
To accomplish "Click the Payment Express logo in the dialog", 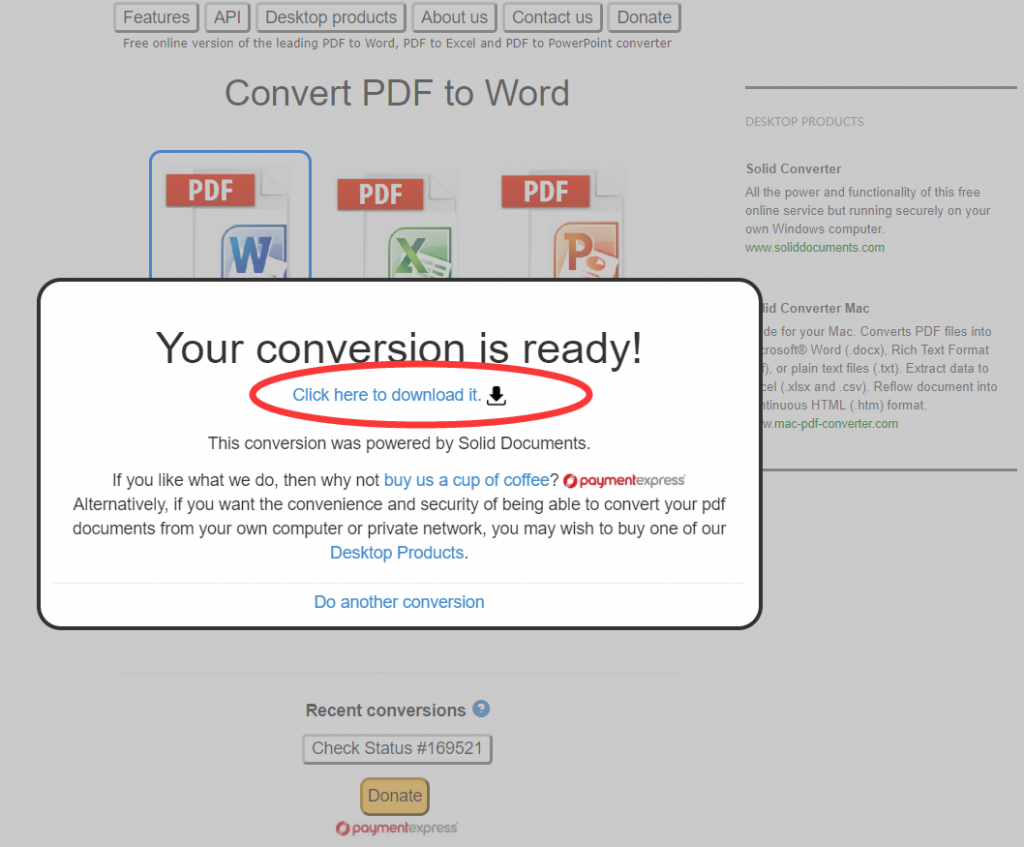I will [624, 480].
